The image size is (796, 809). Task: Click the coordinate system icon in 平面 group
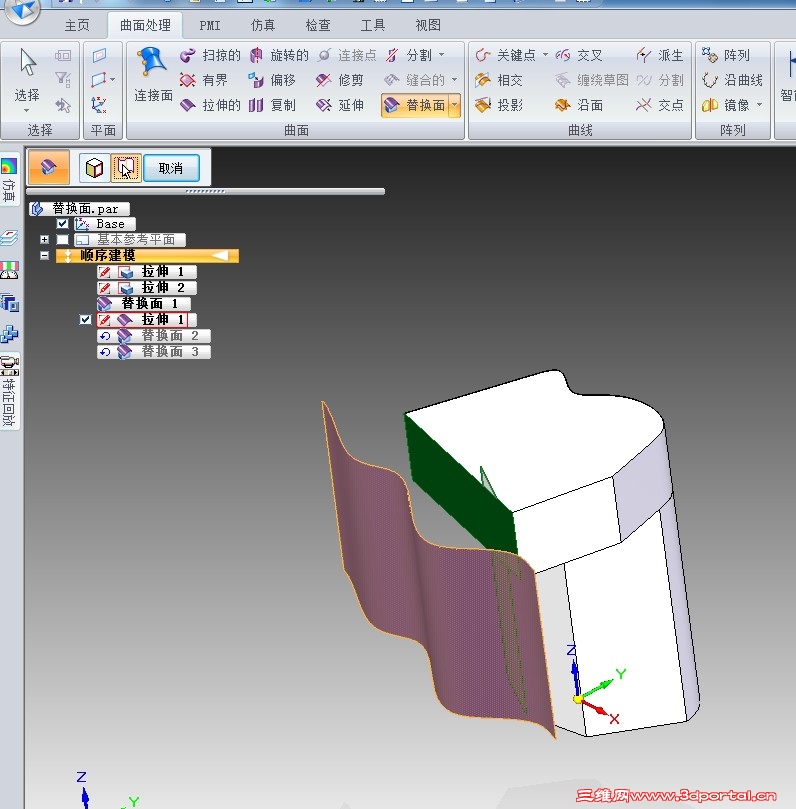(99, 105)
